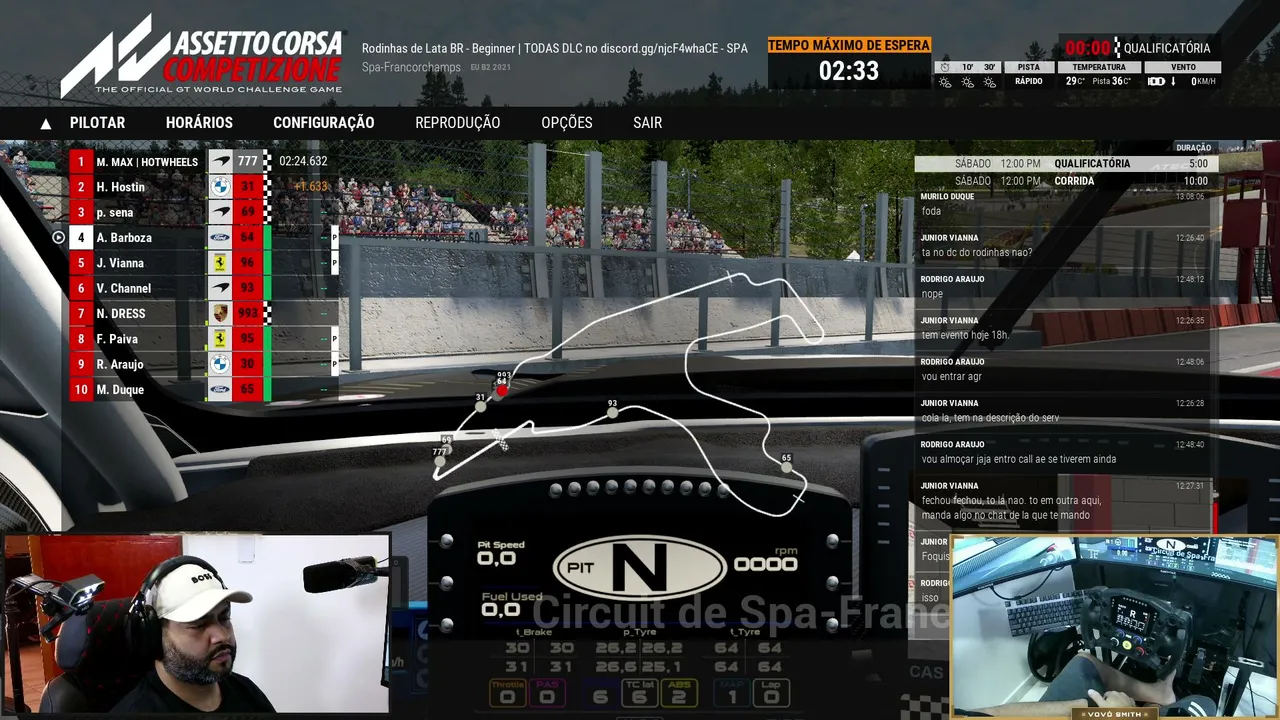Click the +1.633 gap time
1280x720 pixels.
coord(311,187)
